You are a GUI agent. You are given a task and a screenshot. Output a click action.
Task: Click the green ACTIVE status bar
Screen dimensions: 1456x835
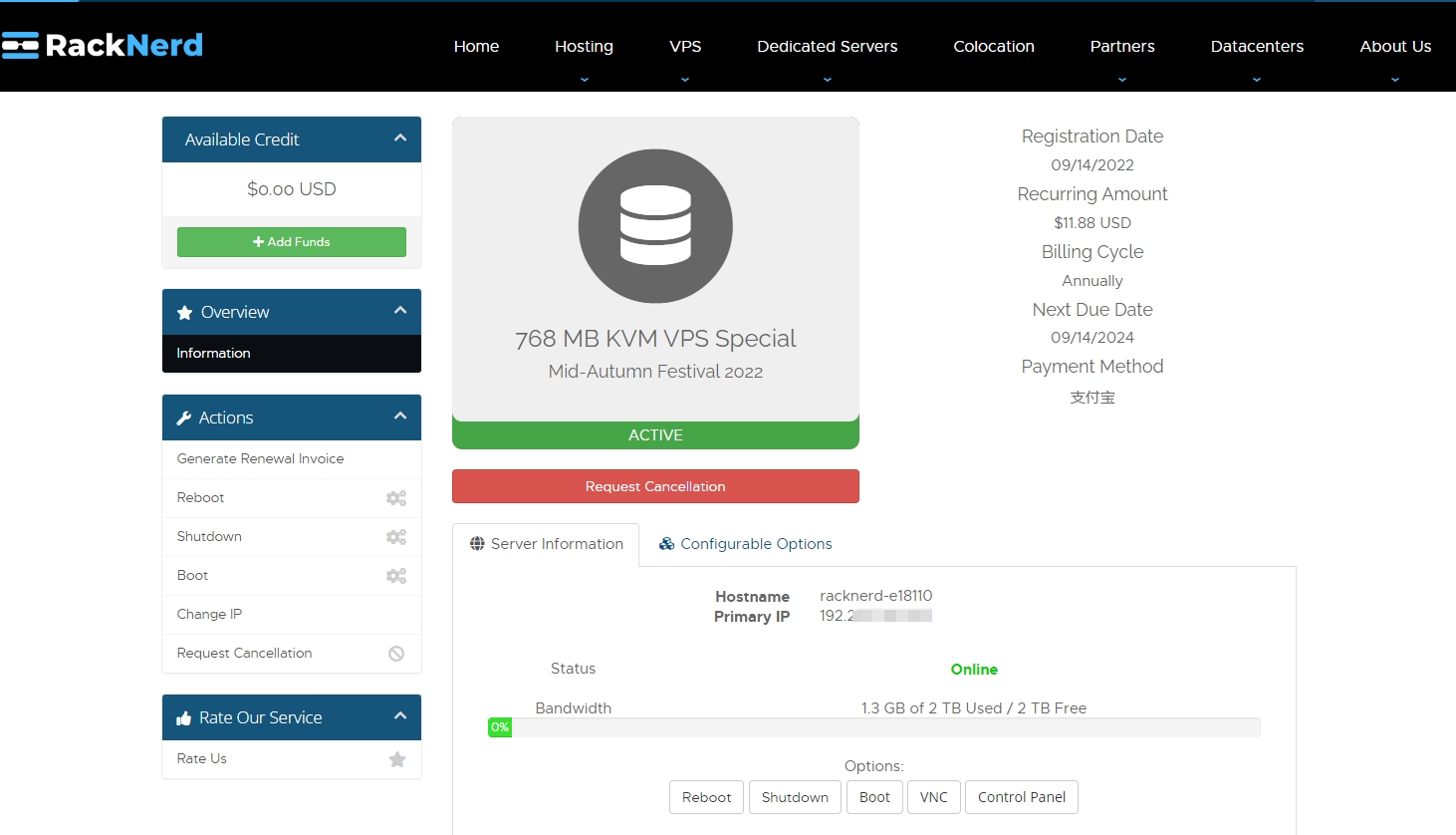coord(655,435)
